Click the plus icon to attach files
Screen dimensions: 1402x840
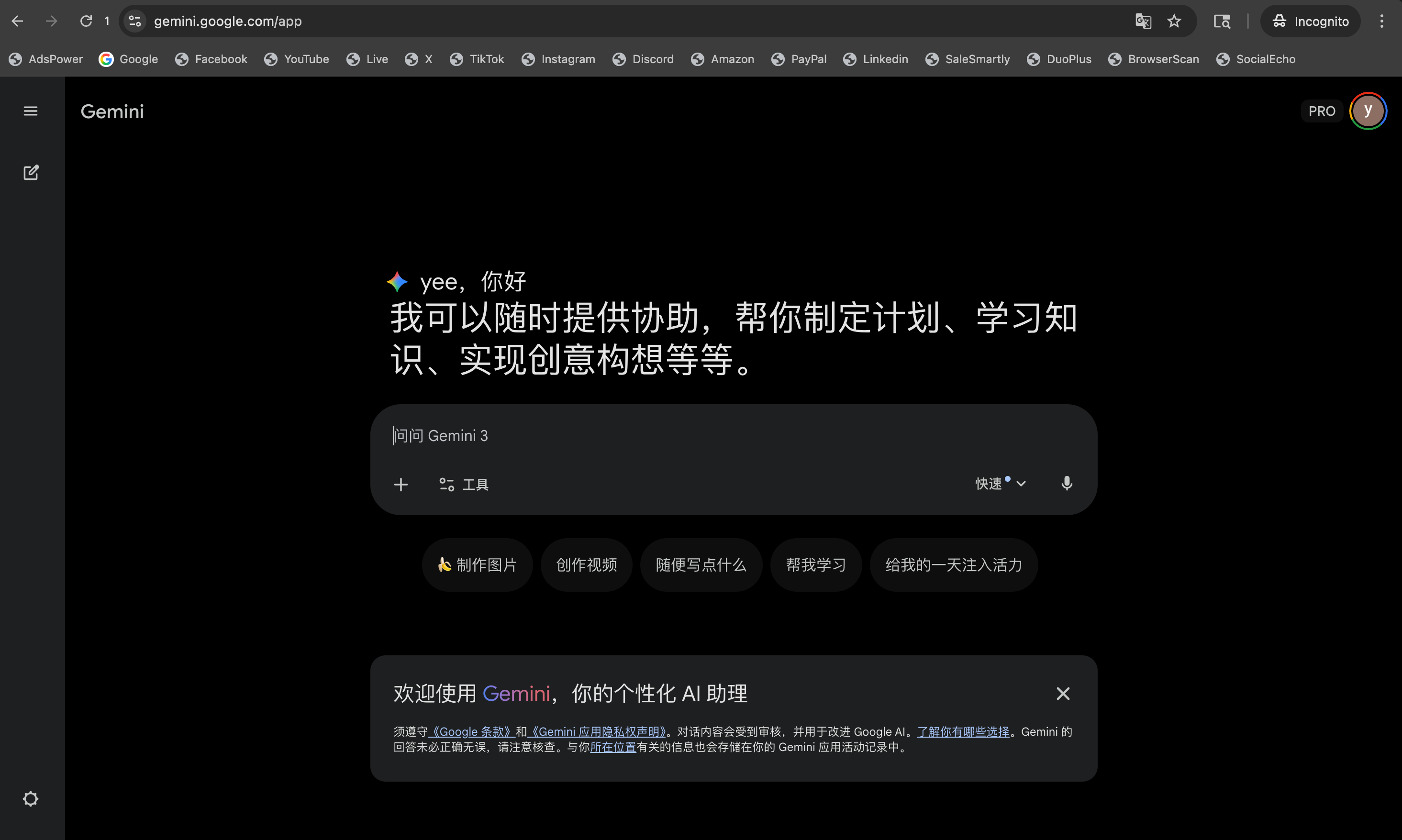pyautogui.click(x=401, y=484)
